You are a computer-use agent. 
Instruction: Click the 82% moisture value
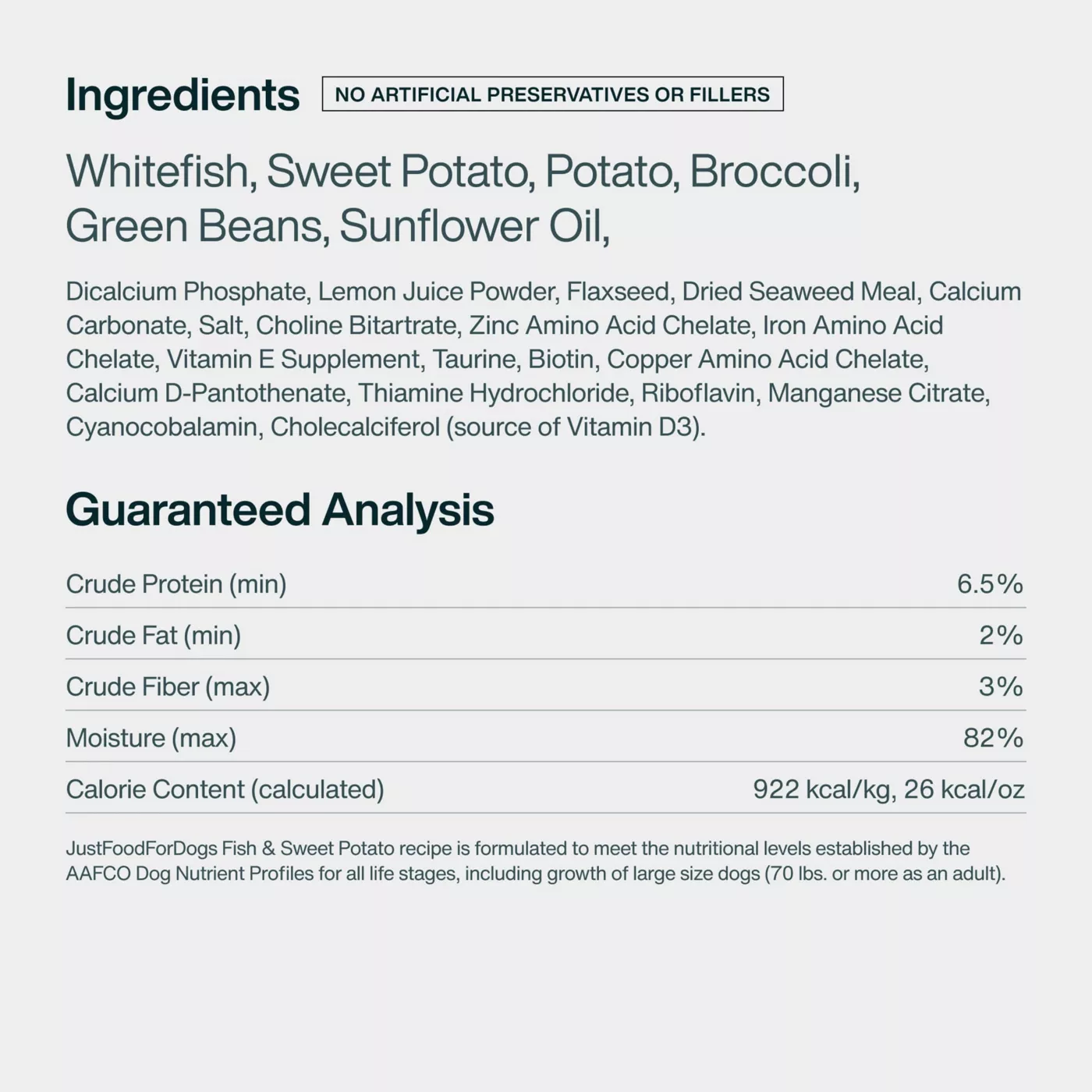click(993, 738)
